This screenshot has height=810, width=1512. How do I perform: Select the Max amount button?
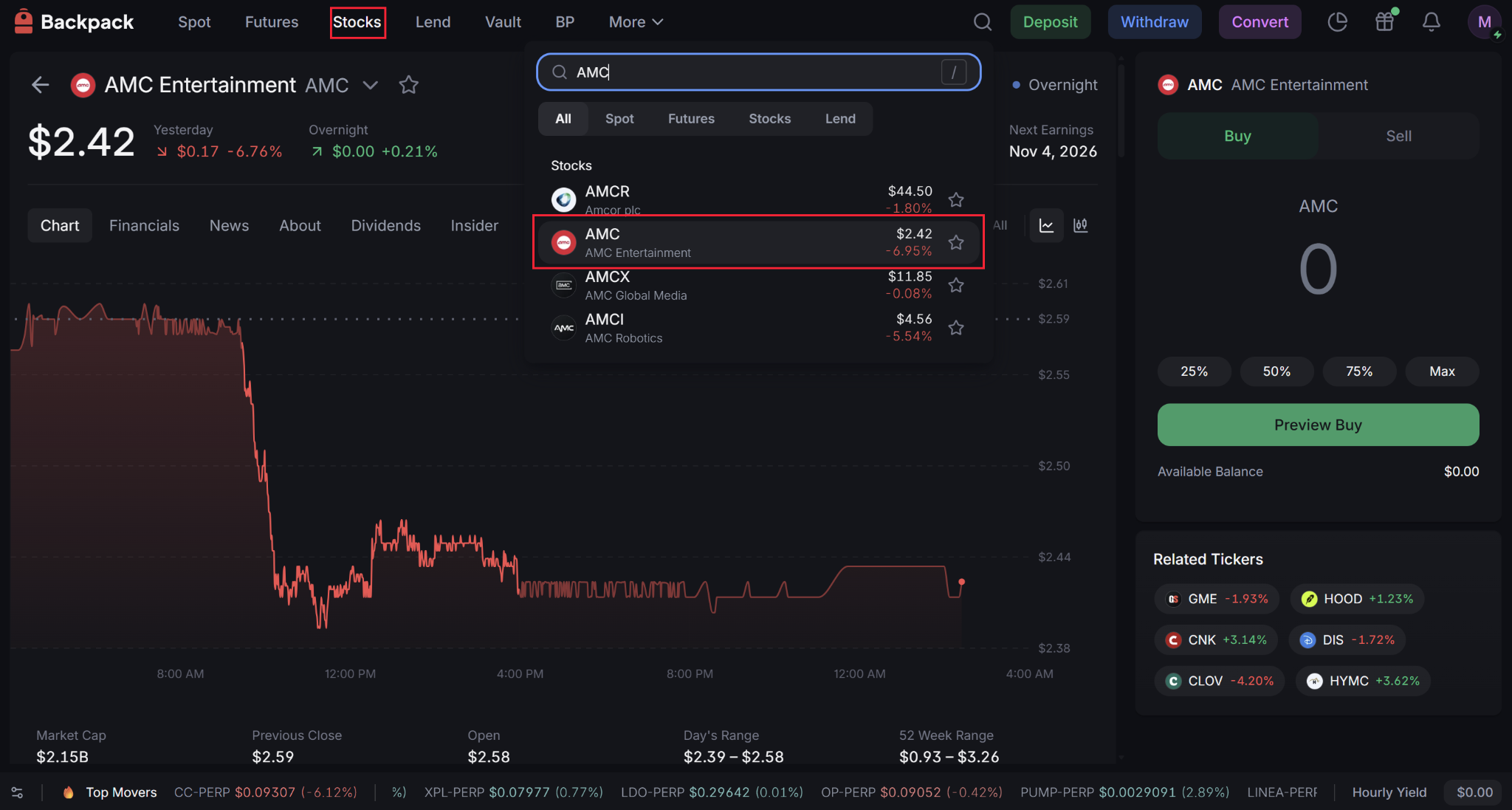pyautogui.click(x=1442, y=371)
